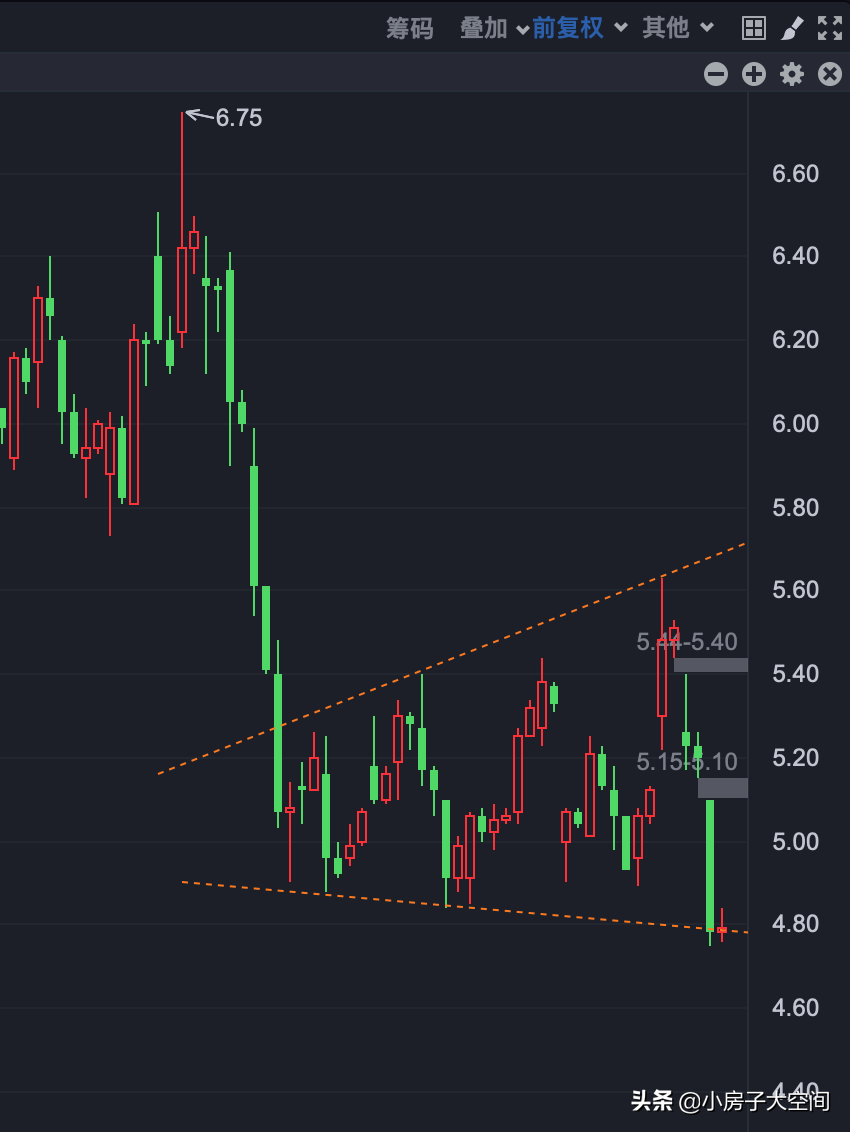The image size is (850, 1132).
Task: Select the 5.44-5.40 gap zone label
Action: coord(687,642)
